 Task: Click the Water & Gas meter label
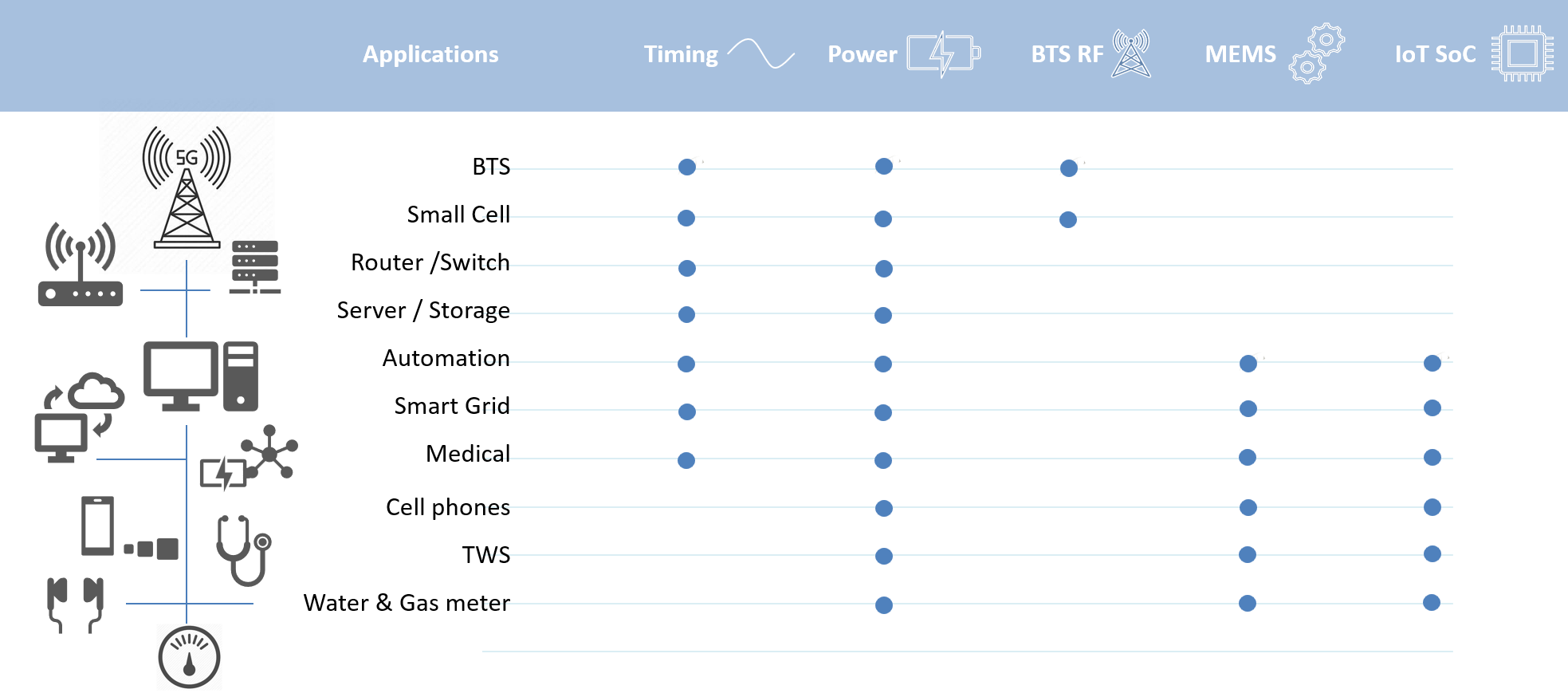point(407,603)
